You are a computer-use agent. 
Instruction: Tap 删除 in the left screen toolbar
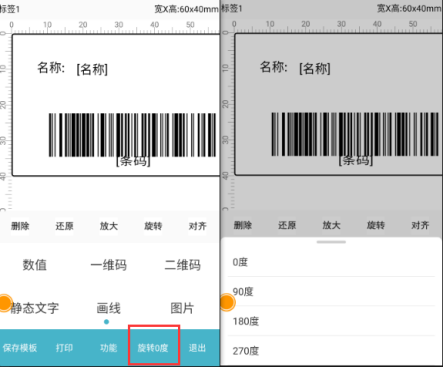click(x=20, y=226)
